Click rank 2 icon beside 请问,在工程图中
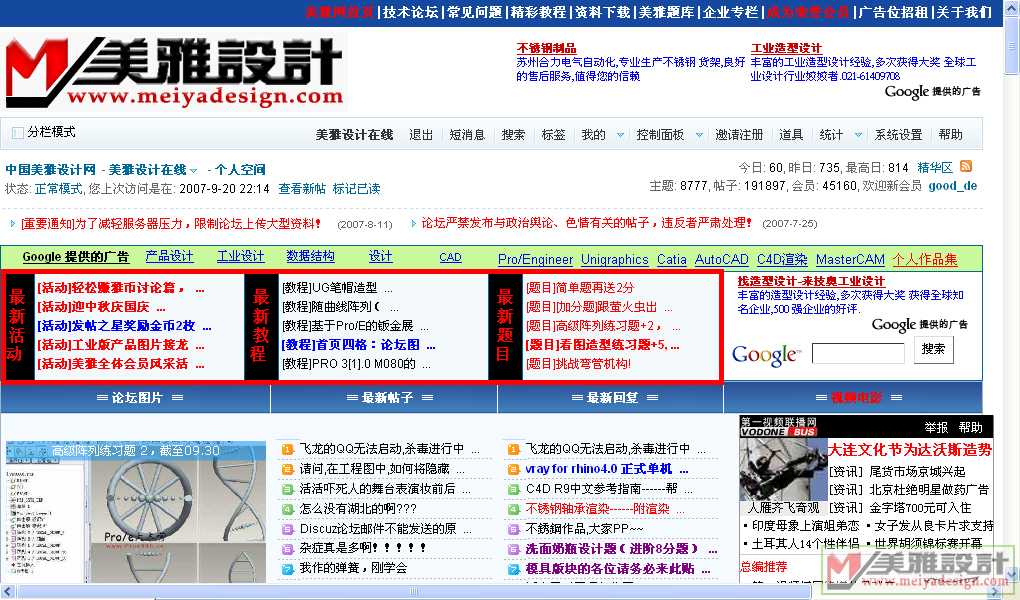Screen dimensions: 1020x600 [x=287, y=469]
